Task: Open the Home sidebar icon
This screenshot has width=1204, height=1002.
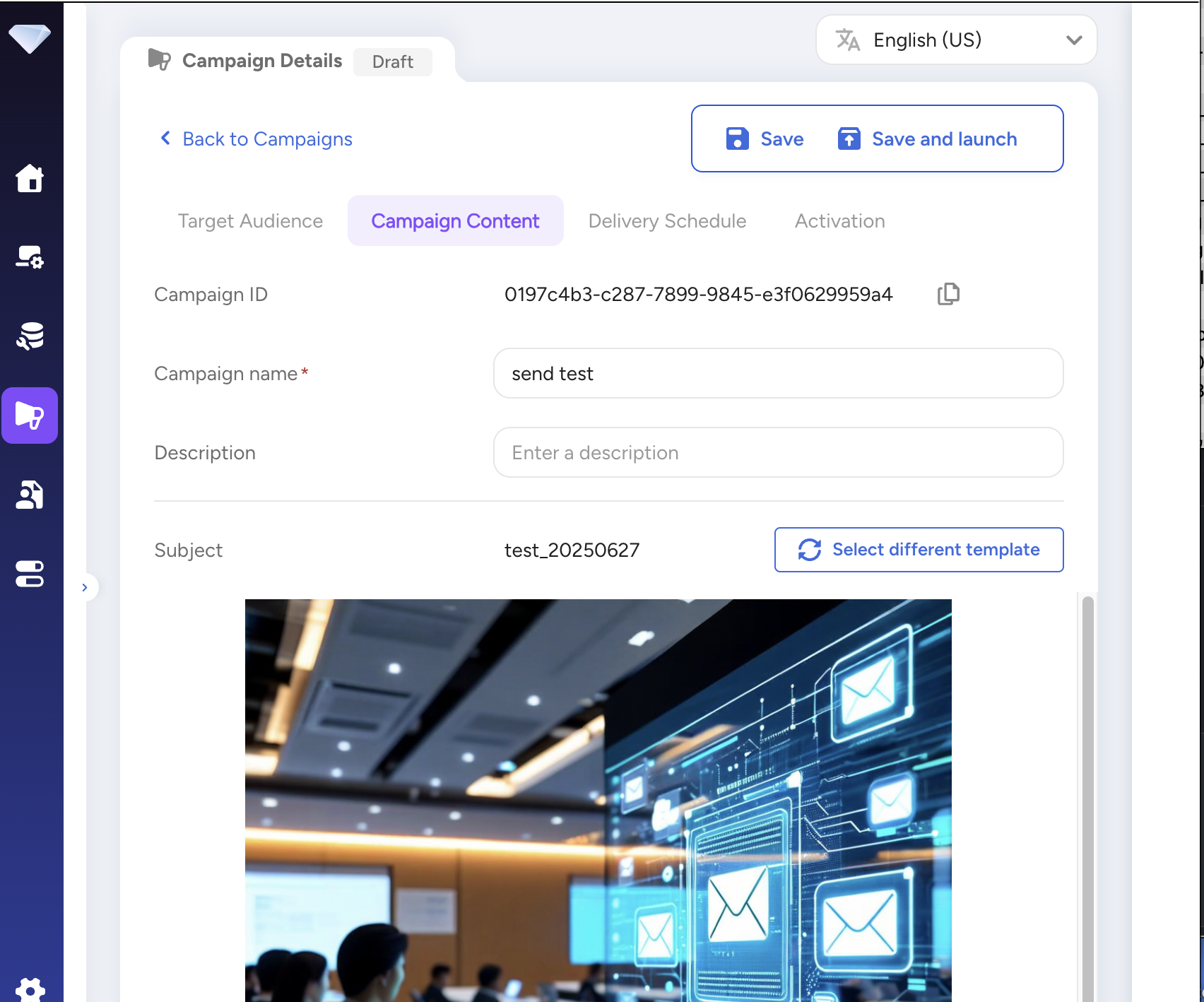Action: 30,178
